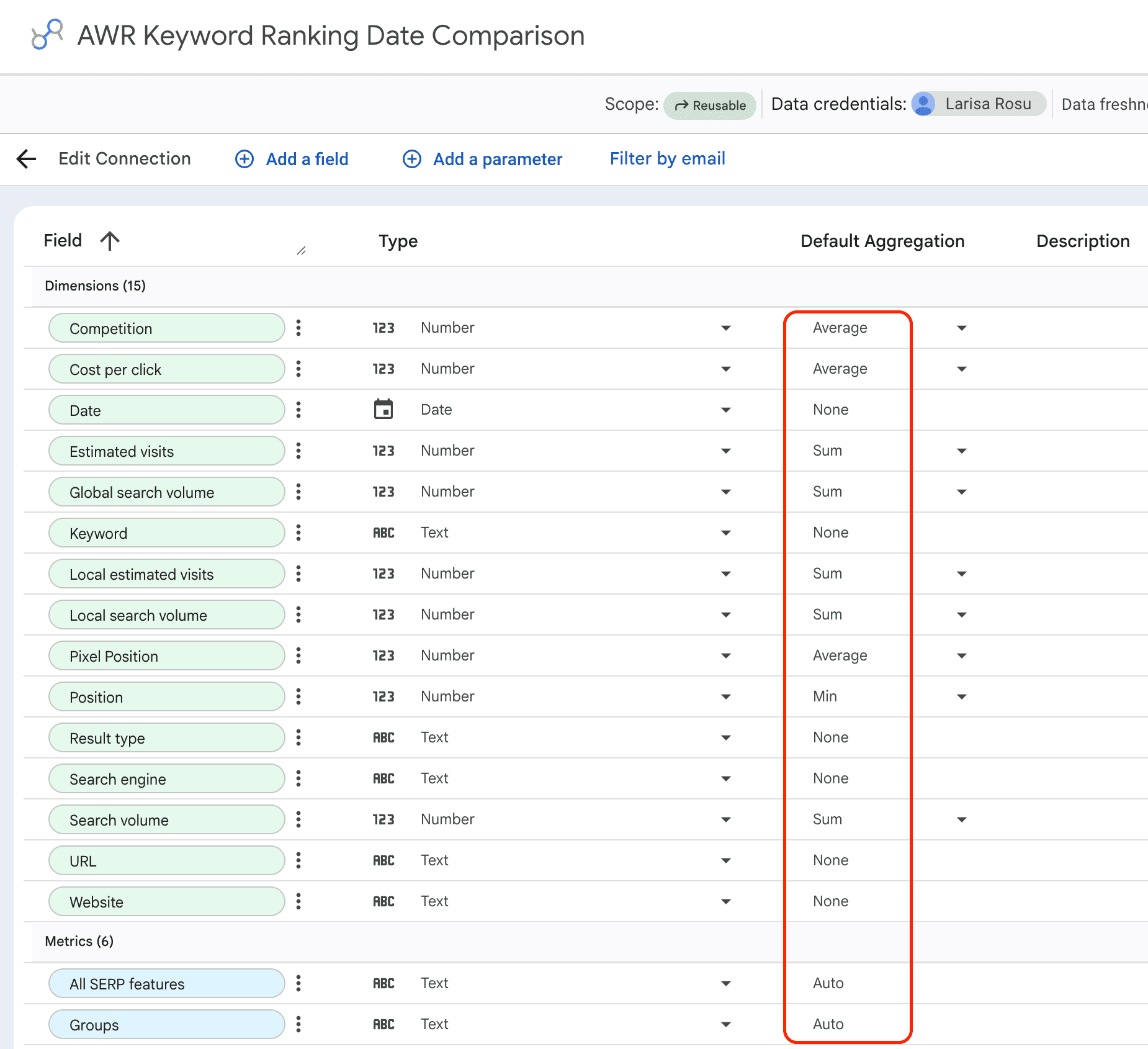The image size is (1148, 1049).
Task: Open type dropdown for URL field
Action: click(x=725, y=860)
